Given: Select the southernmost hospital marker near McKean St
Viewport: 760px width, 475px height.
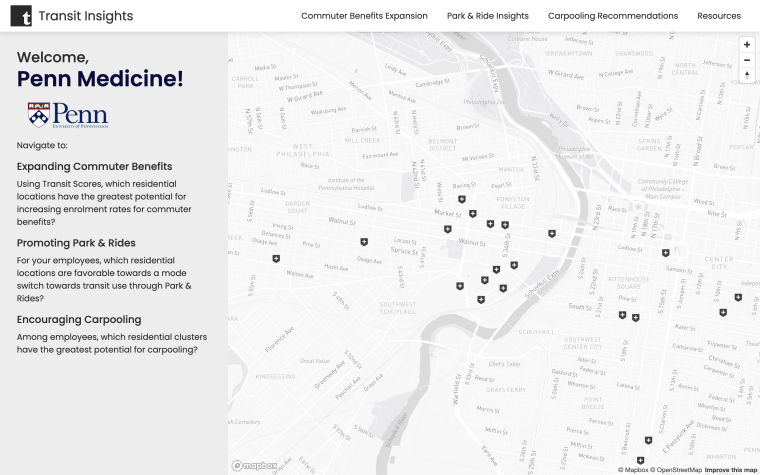Looking at the screenshot, I should (640, 460).
